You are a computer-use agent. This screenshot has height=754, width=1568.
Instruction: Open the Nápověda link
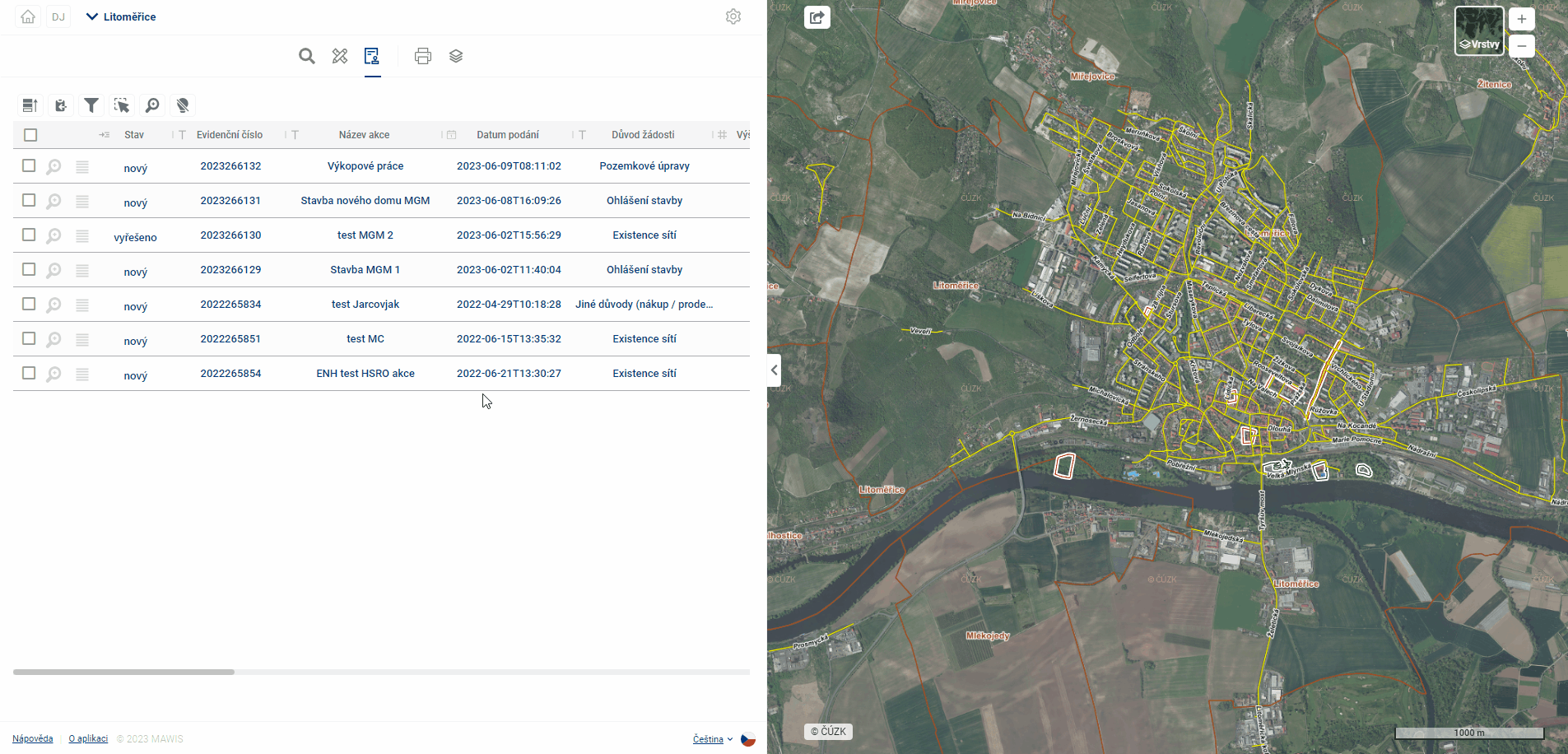(33, 738)
